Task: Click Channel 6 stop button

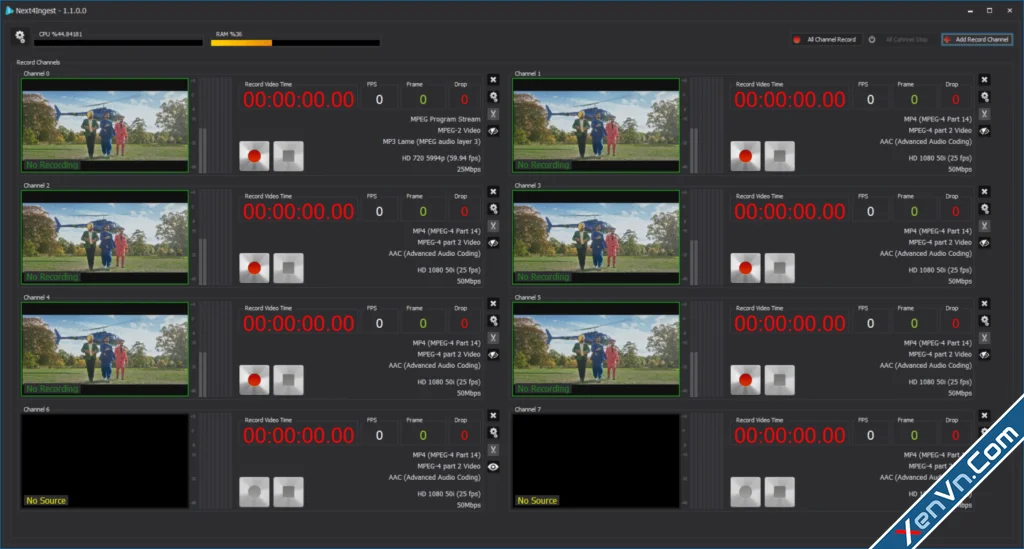Action: pos(288,492)
